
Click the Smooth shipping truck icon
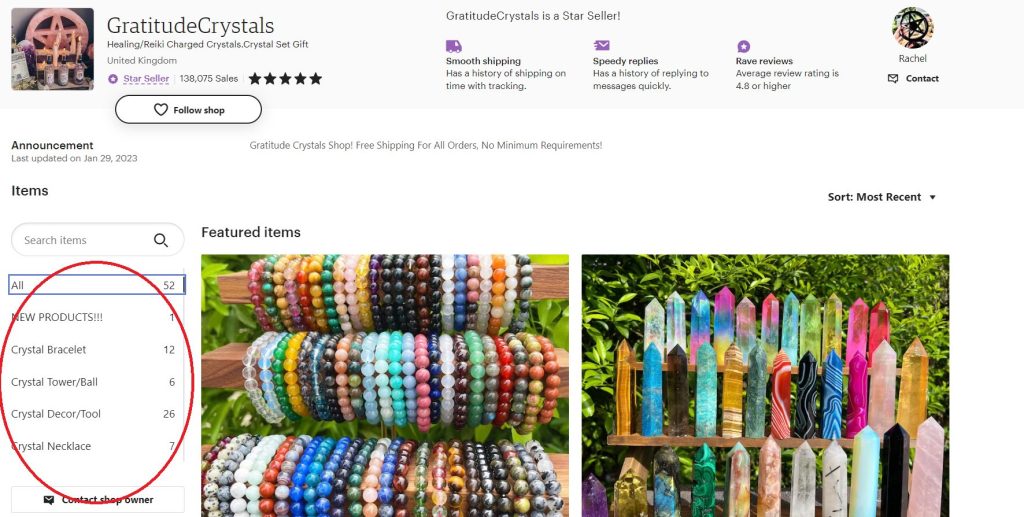coord(454,46)
